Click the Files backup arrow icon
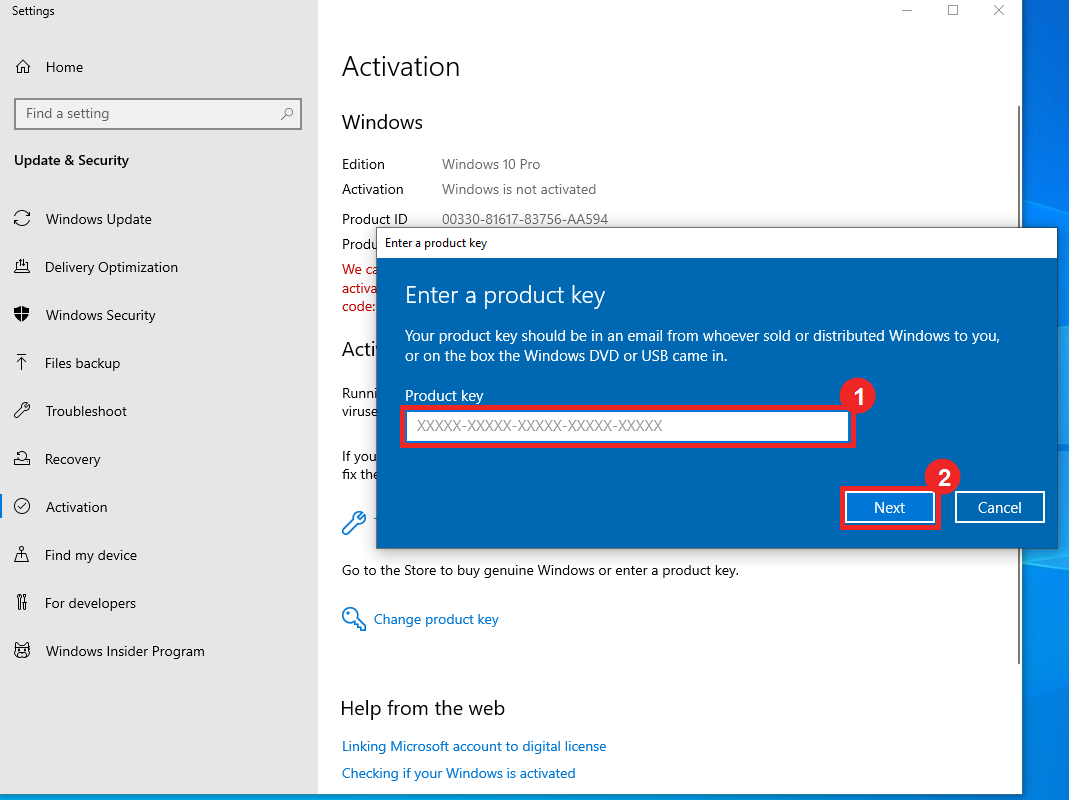The image size is (1069, 800). pos(22,363)
